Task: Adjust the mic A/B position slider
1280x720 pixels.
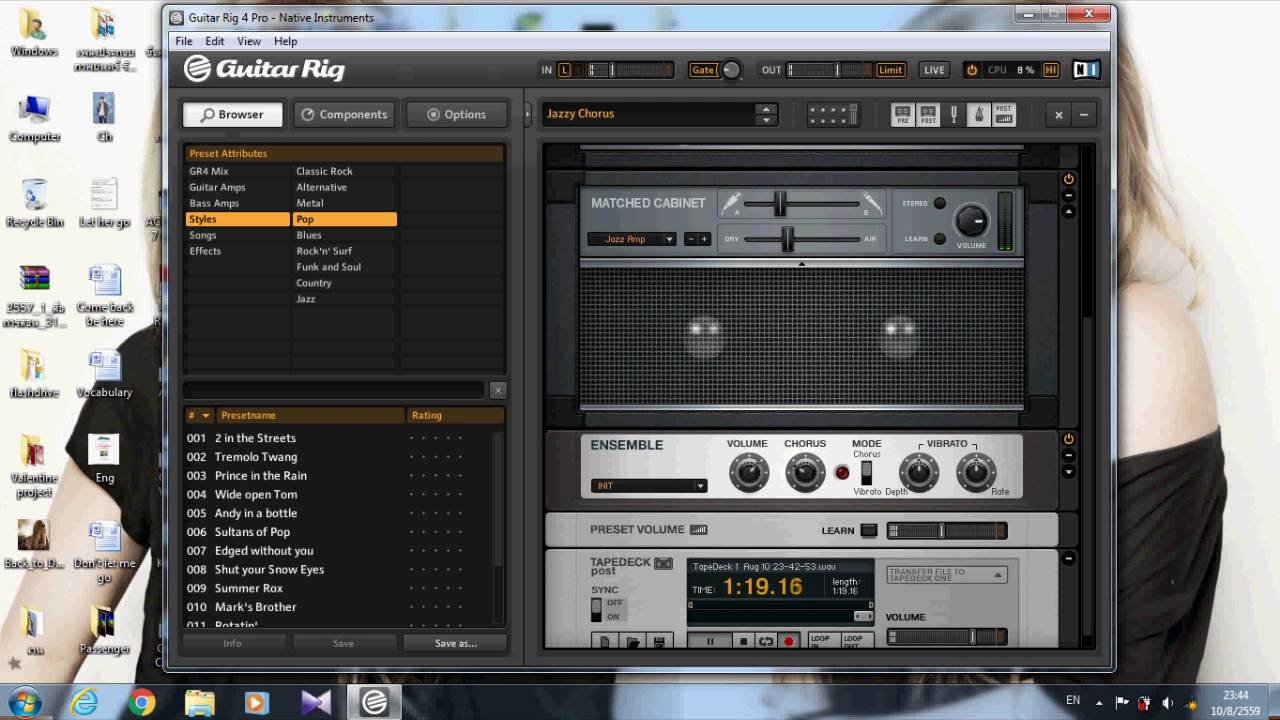Action: pyautogui.click(x=780, y=203)
